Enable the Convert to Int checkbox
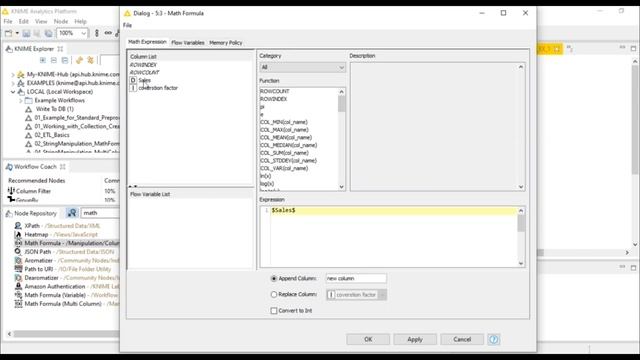The width and height of the screenshot is (640, 360). coord(274,311)
